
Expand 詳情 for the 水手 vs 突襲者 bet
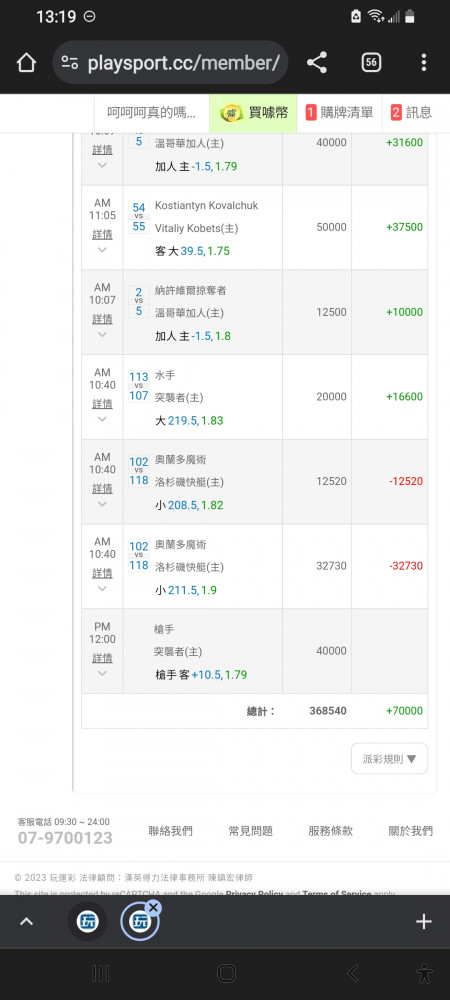click(102, 404)
